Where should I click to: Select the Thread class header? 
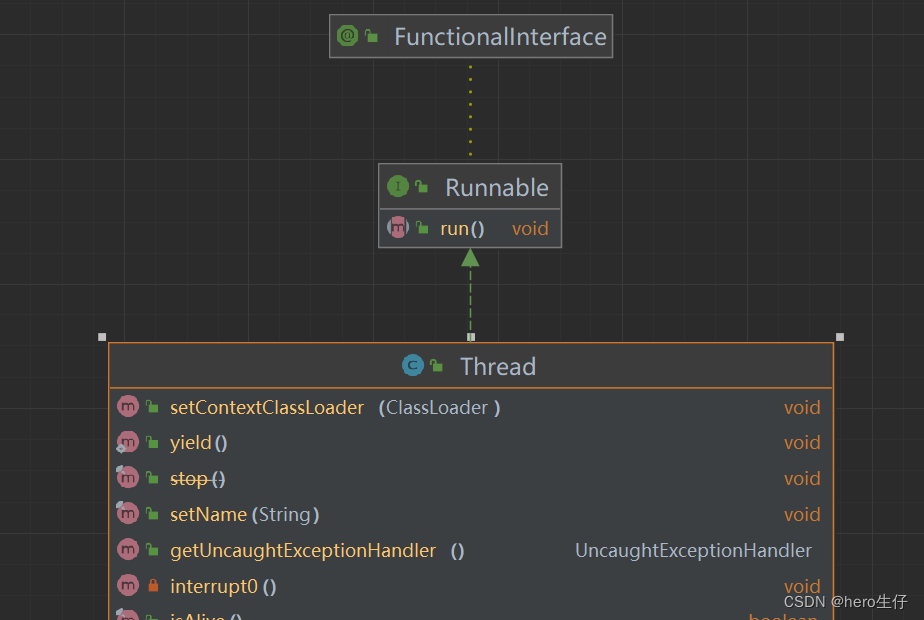[x=497, y=367]
